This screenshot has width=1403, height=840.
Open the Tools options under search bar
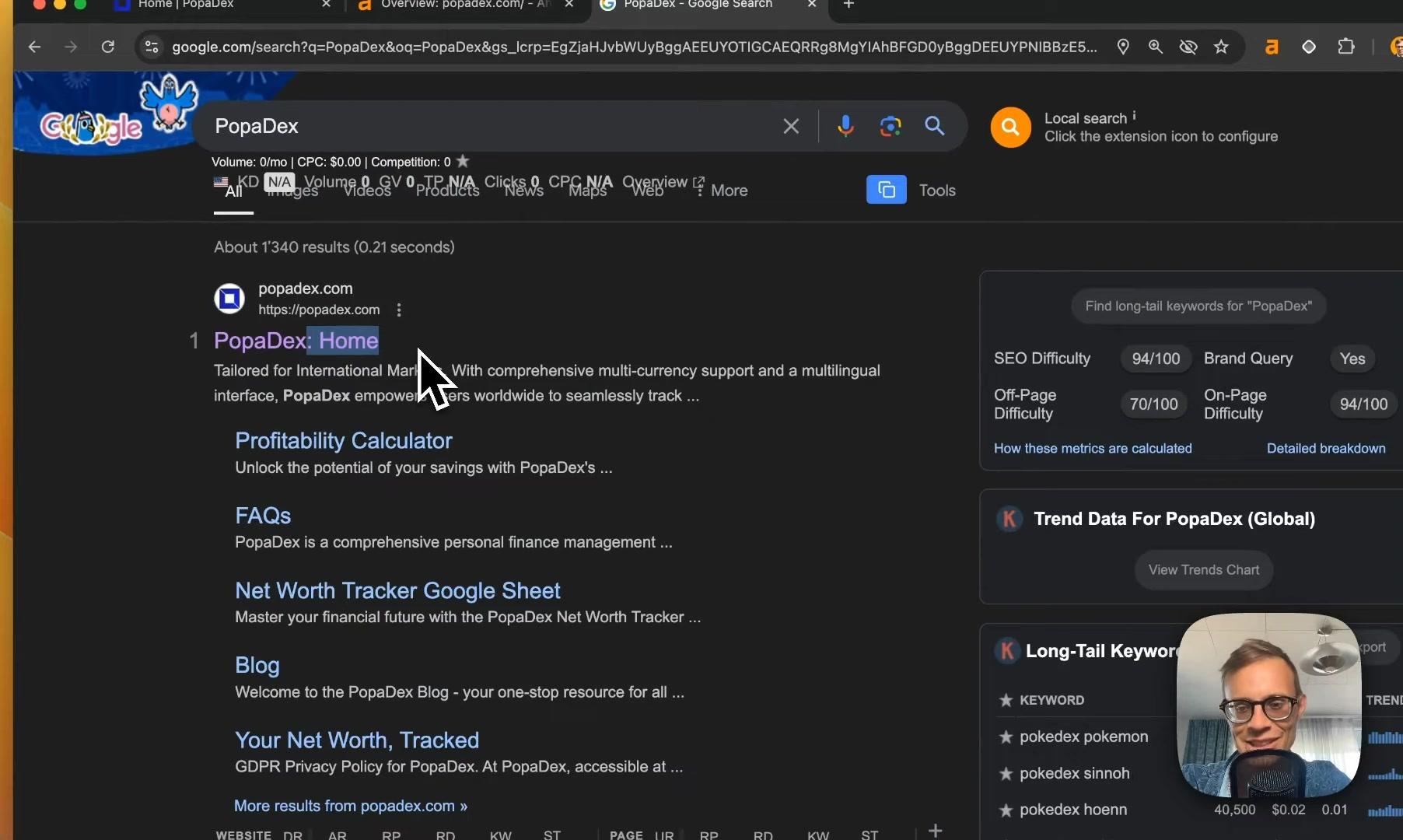tap(937, 191)
